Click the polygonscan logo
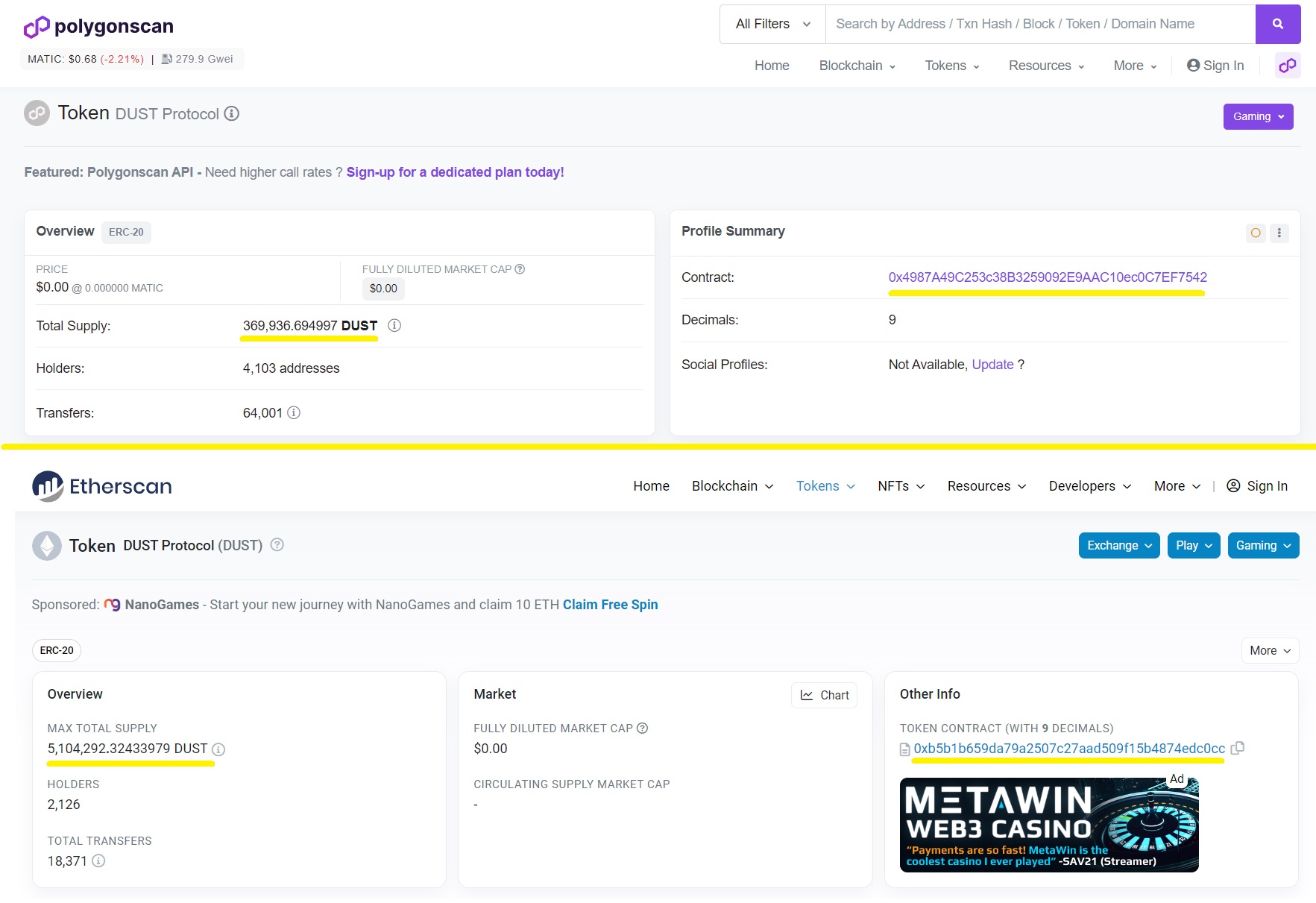The width and height of the screenshot is (1316, 903). point(98,27)
